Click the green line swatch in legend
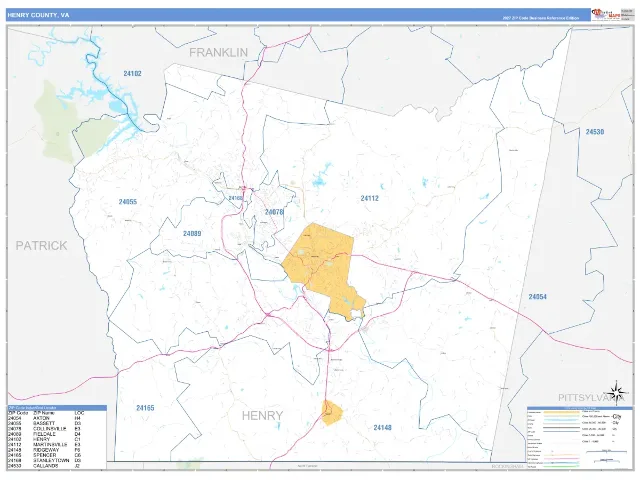The image size is (640, 480). click(562, 467)
